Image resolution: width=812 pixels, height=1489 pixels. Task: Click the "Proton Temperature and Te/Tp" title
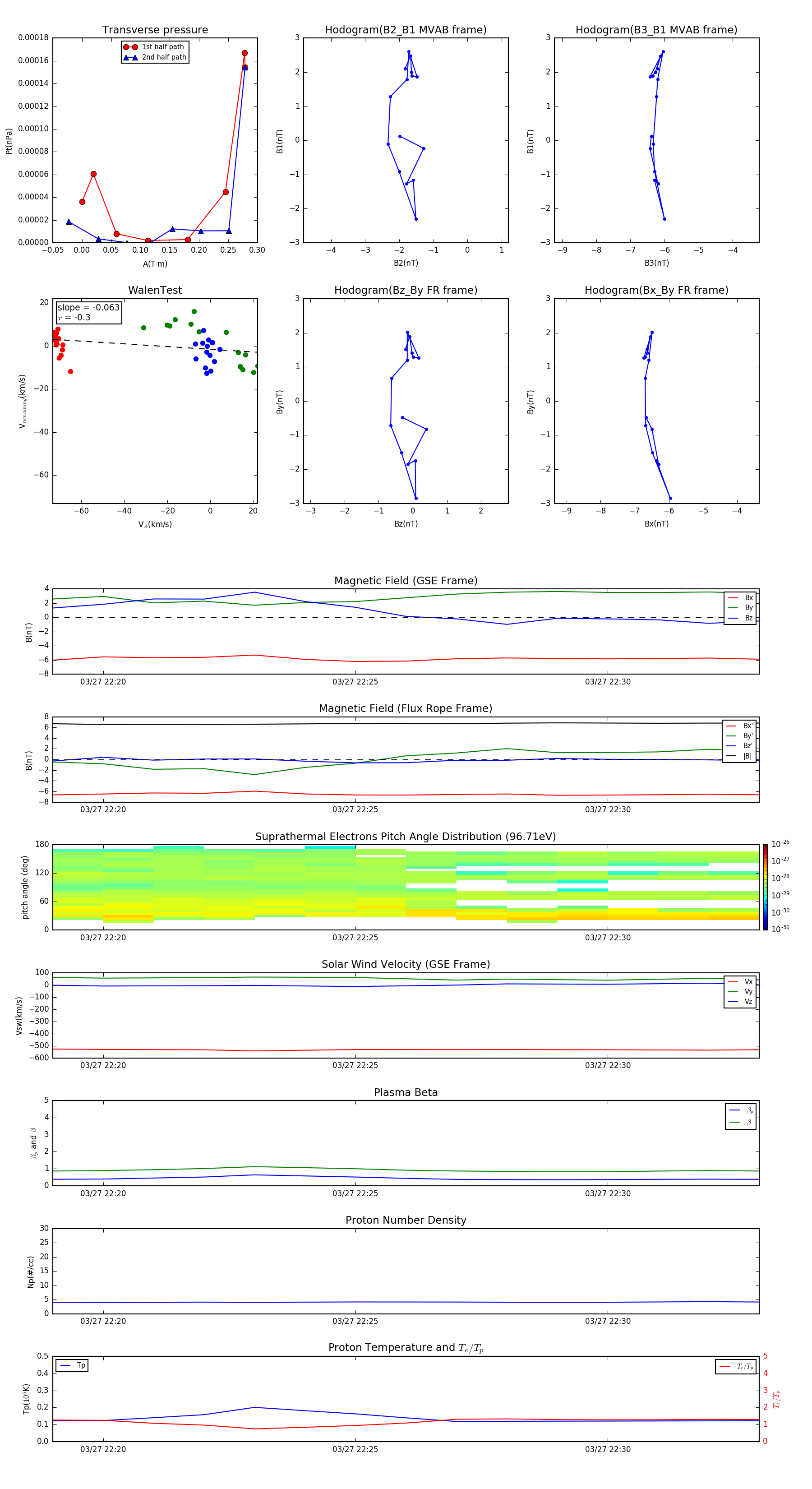point(406,1348)
